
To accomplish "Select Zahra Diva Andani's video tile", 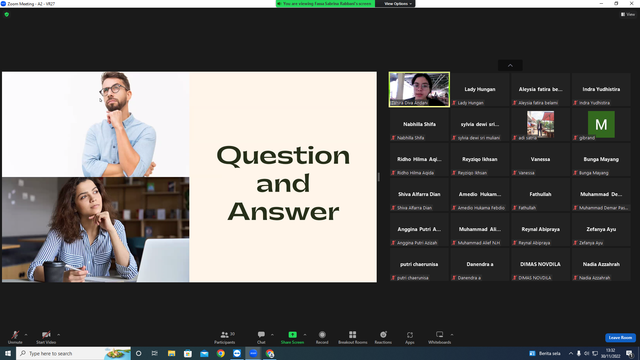I will [x=419, y=89].
